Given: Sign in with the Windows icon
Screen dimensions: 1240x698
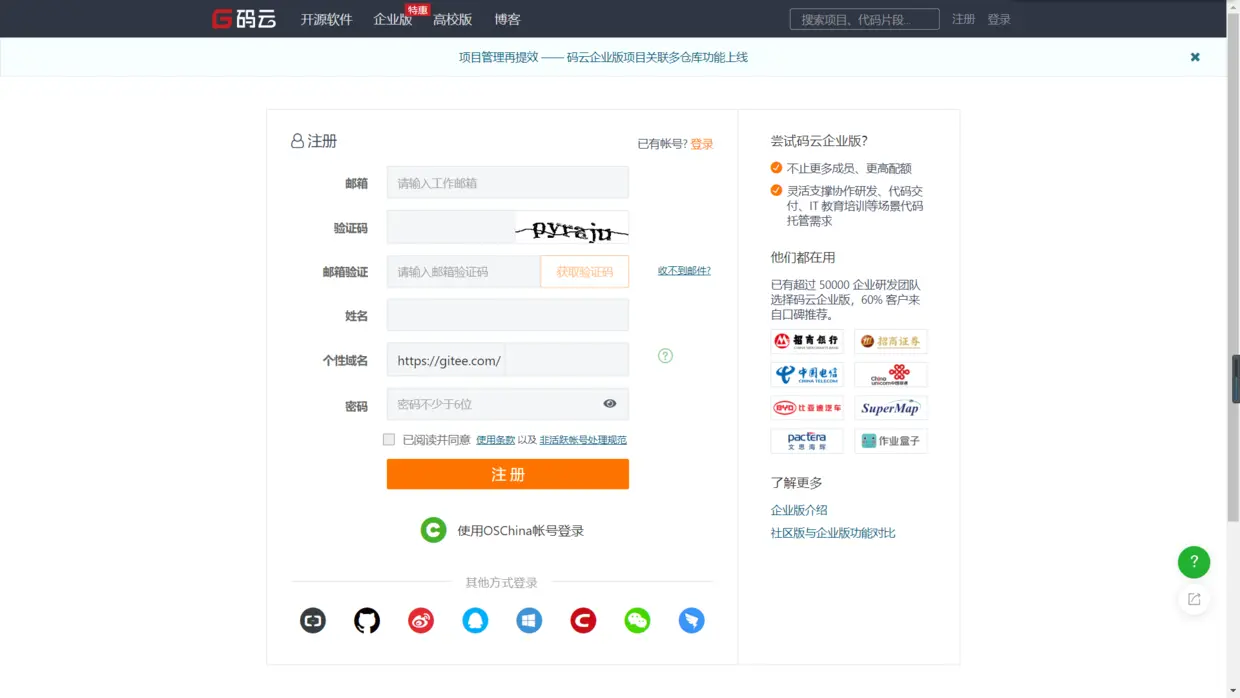Looking at the screenshot, I should (x=529, y=621).
